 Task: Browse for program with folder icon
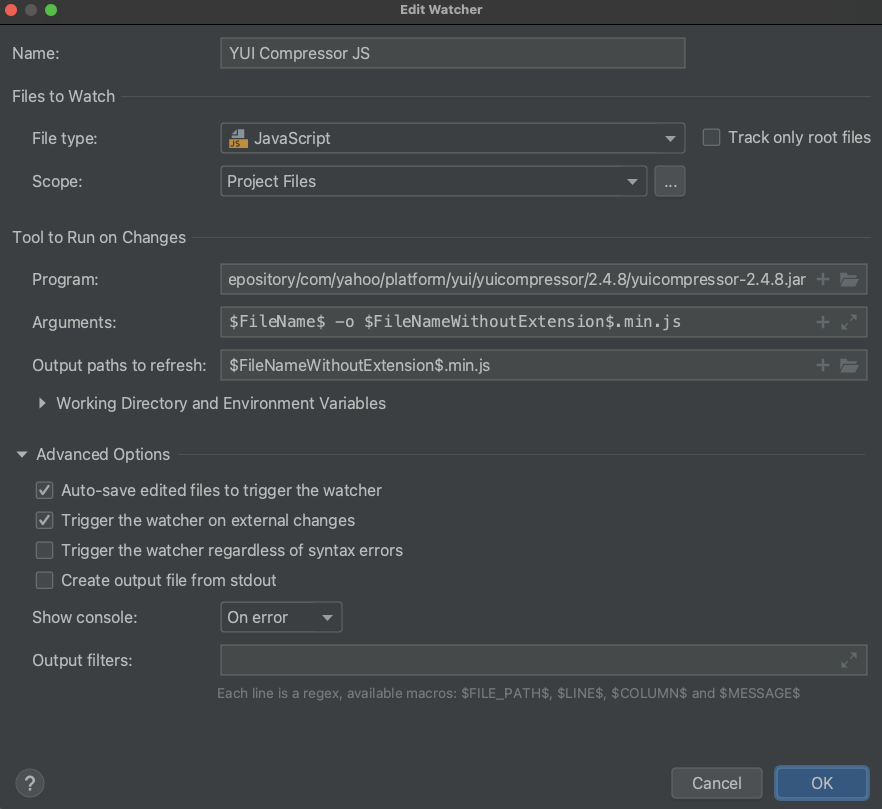pos(849,279)
